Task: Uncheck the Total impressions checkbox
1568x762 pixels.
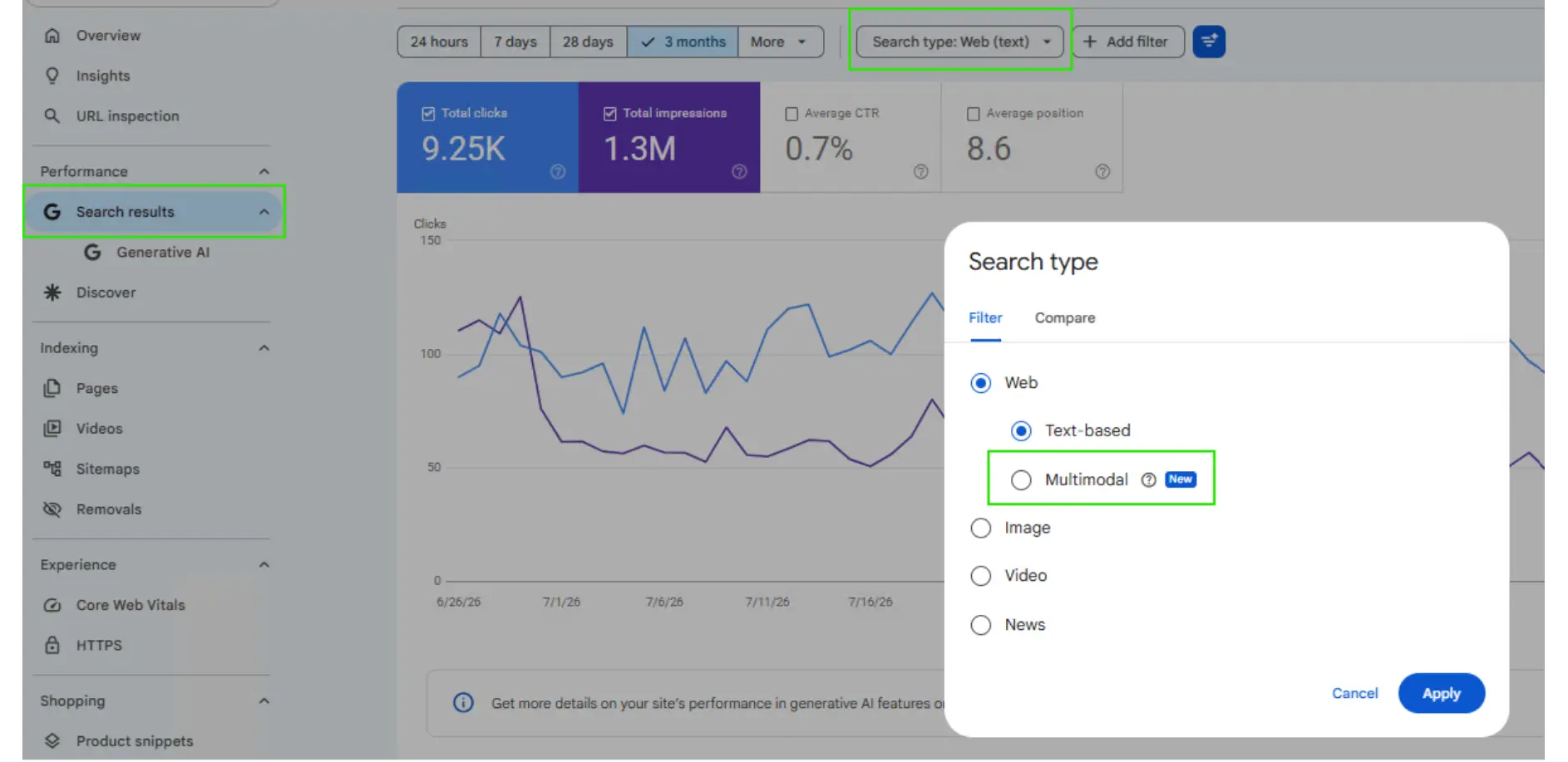Action: tap(609, 113)
